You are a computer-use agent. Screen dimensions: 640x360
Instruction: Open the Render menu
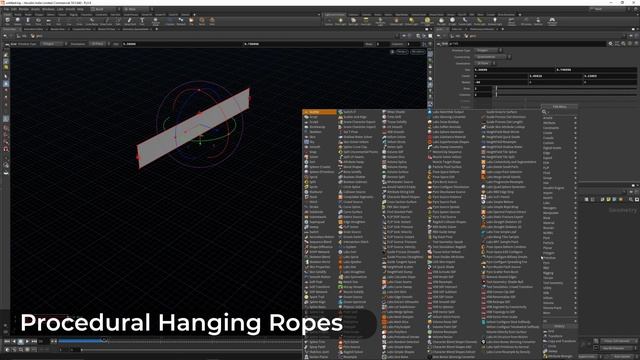click(24, 9)
